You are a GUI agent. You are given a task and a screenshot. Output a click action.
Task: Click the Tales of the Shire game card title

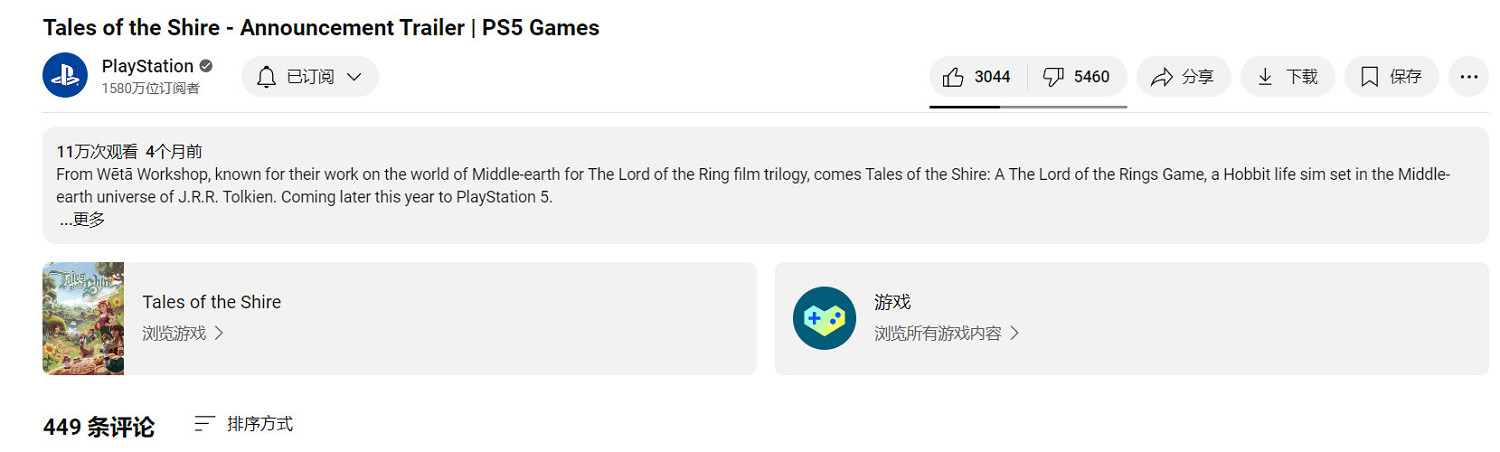pyautogui.click(x=211, y=302)
